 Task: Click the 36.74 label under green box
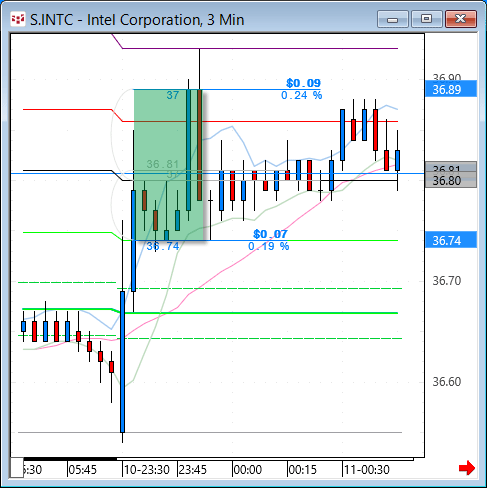[x=163, y=246]
